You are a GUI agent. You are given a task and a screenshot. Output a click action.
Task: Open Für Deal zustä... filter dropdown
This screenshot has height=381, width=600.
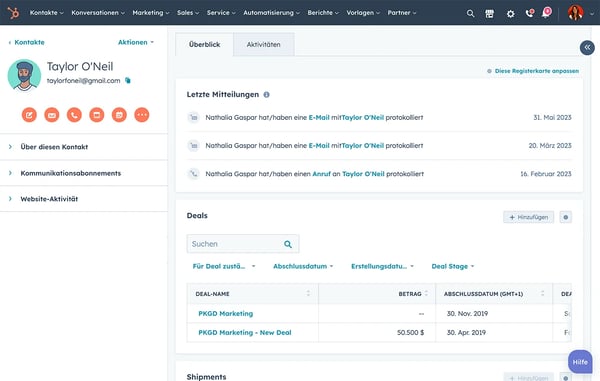click(x=224, y=266)
